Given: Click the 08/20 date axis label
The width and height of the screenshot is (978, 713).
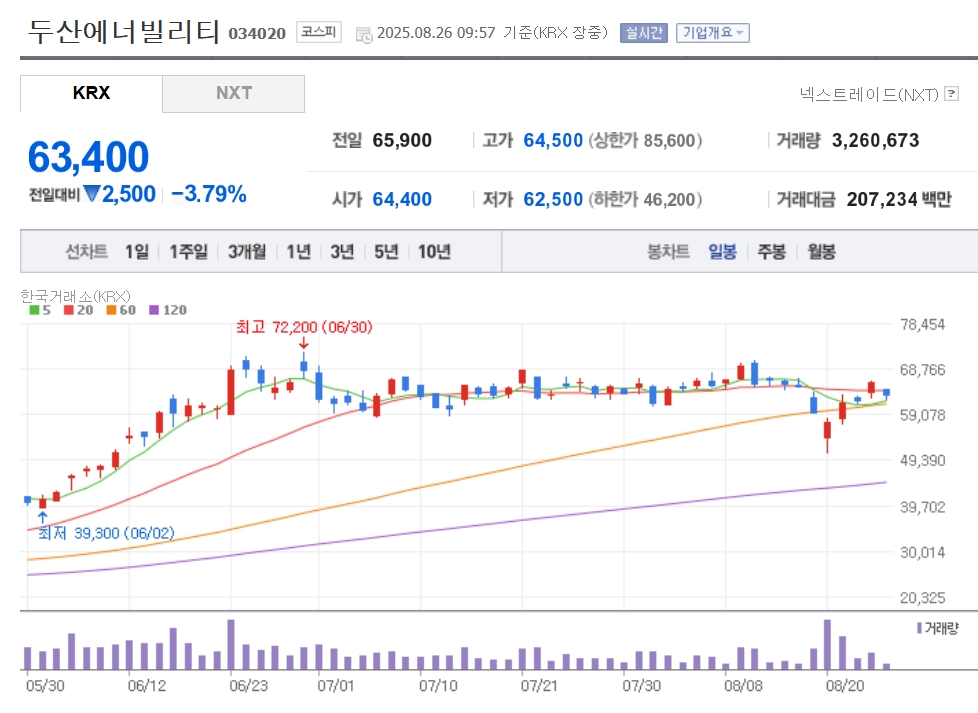Looking at the screenshot, I should [x=845, y=686].
